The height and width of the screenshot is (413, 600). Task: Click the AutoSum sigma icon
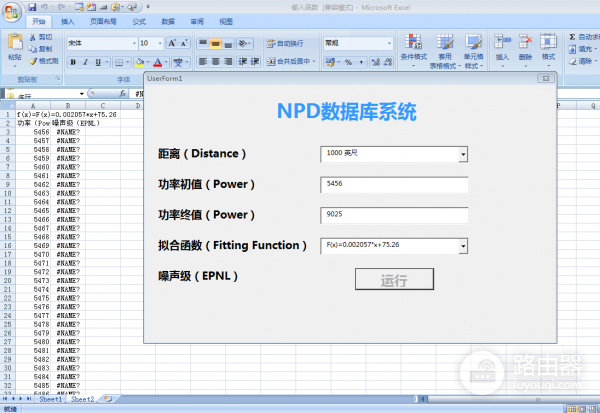572,37
